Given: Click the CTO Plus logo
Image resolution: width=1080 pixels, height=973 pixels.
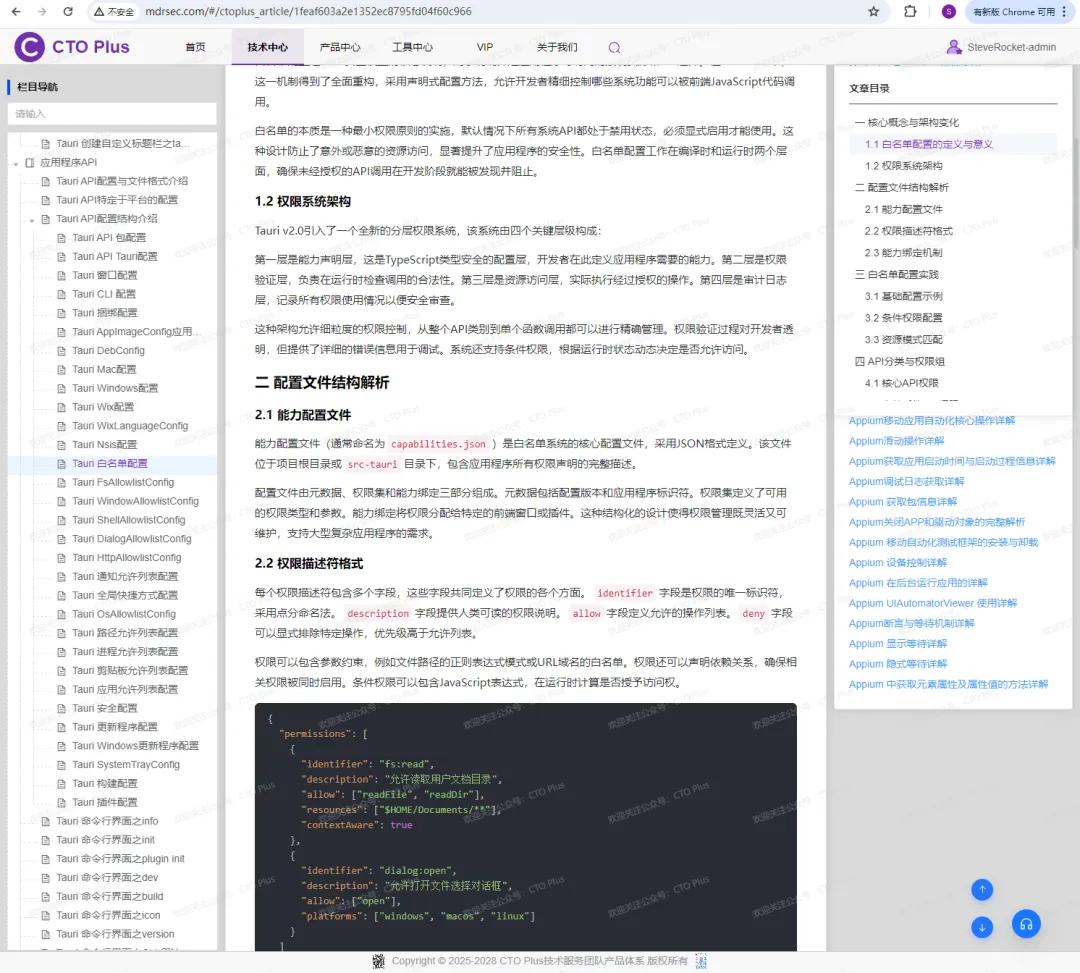Looking at the screenshot, I should pyautogui.click(x=72, y=47).
